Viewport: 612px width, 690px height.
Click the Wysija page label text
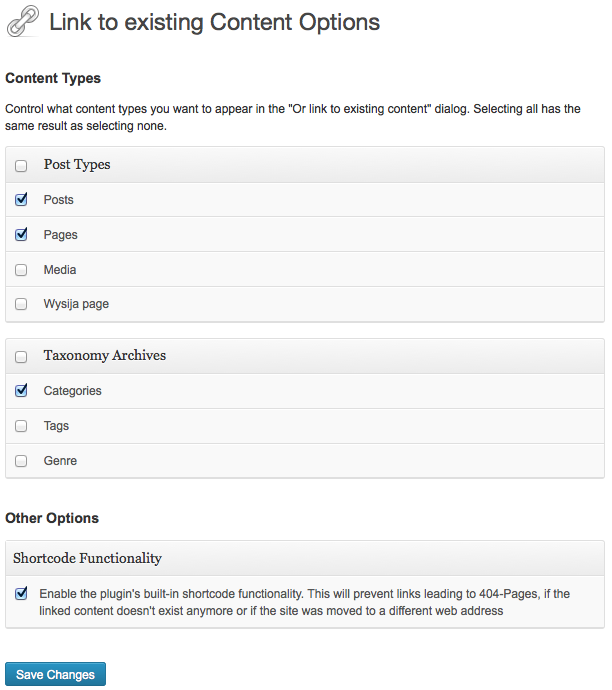pos(76,304)
